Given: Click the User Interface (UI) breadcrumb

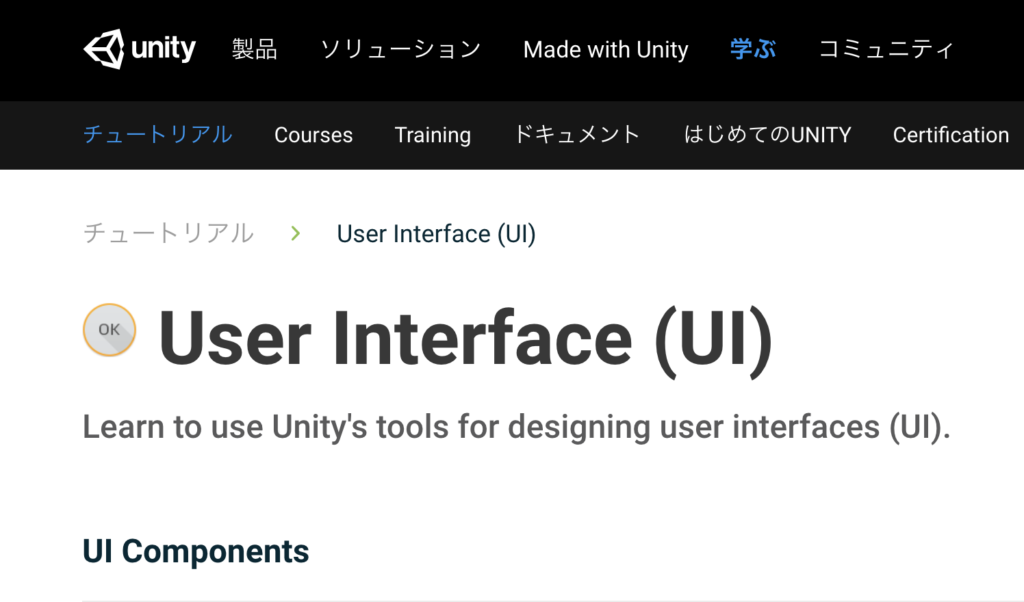Looking at the screenshot, I should (x=436, y=234).
